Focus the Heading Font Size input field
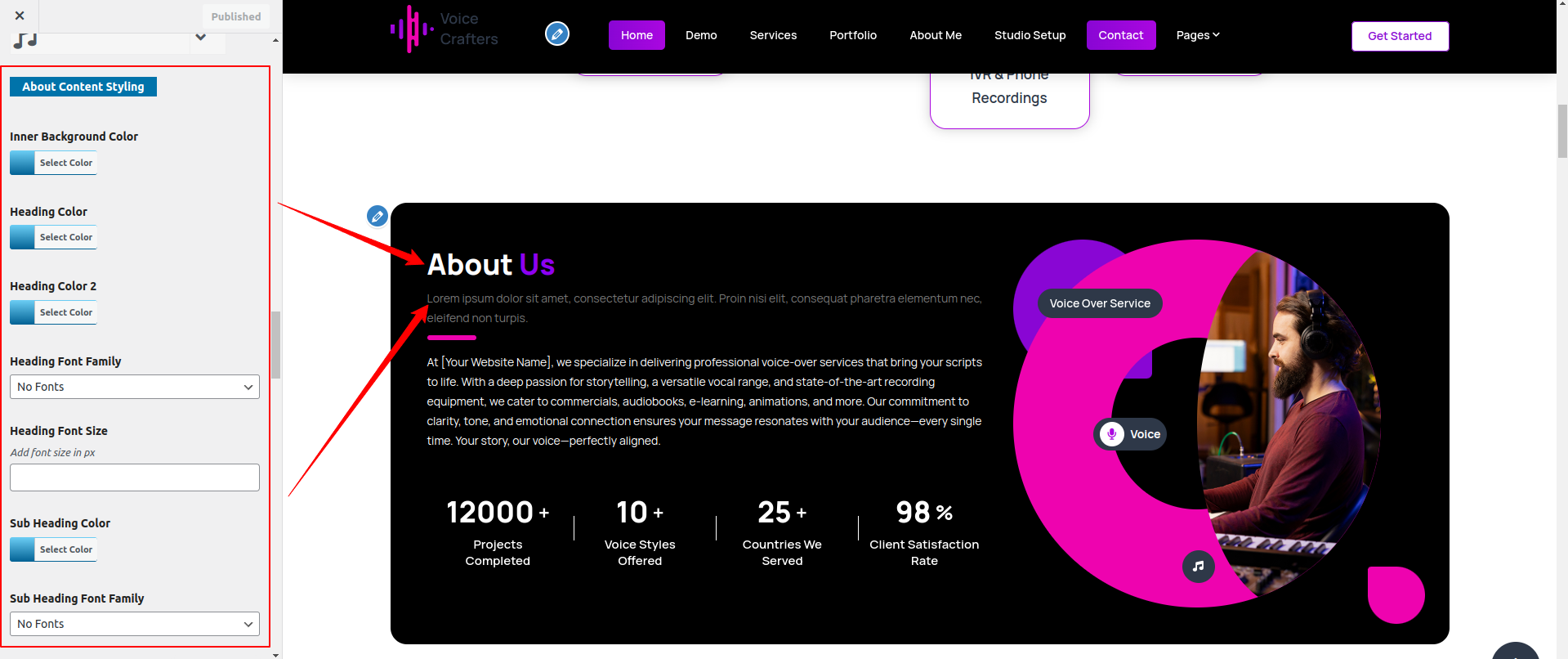1568x659 pixels. tap(135, 477)
